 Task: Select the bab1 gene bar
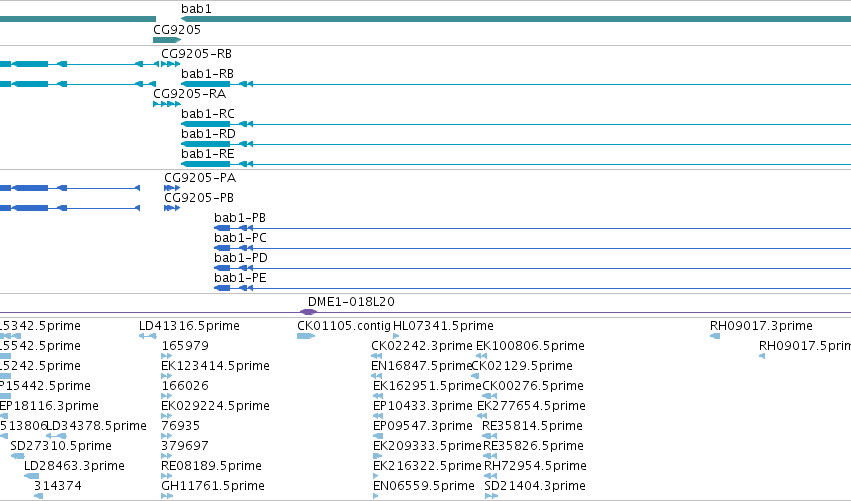coord(516,20)
